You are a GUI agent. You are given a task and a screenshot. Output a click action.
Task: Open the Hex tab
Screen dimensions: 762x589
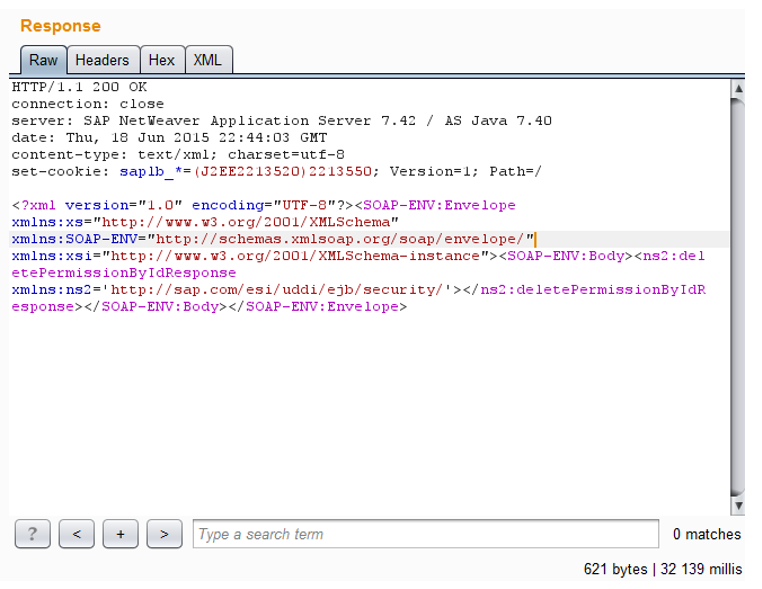pyautogui.click(x=162, y=60)
